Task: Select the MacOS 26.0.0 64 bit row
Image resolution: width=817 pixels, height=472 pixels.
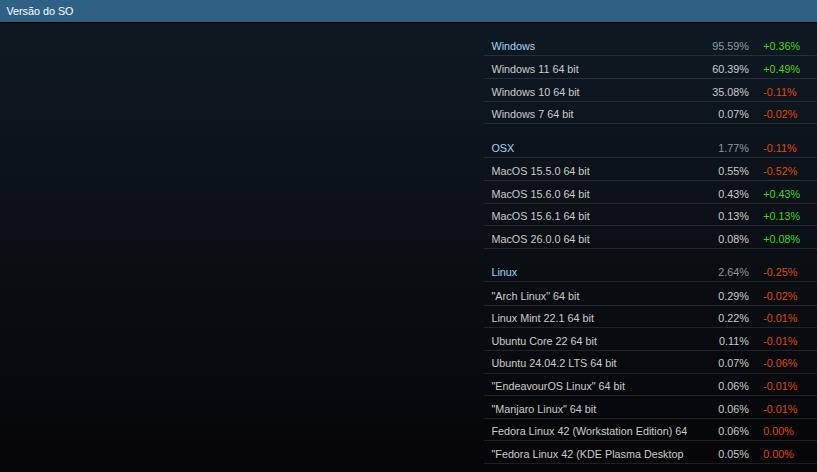Action: pos(650,239)
